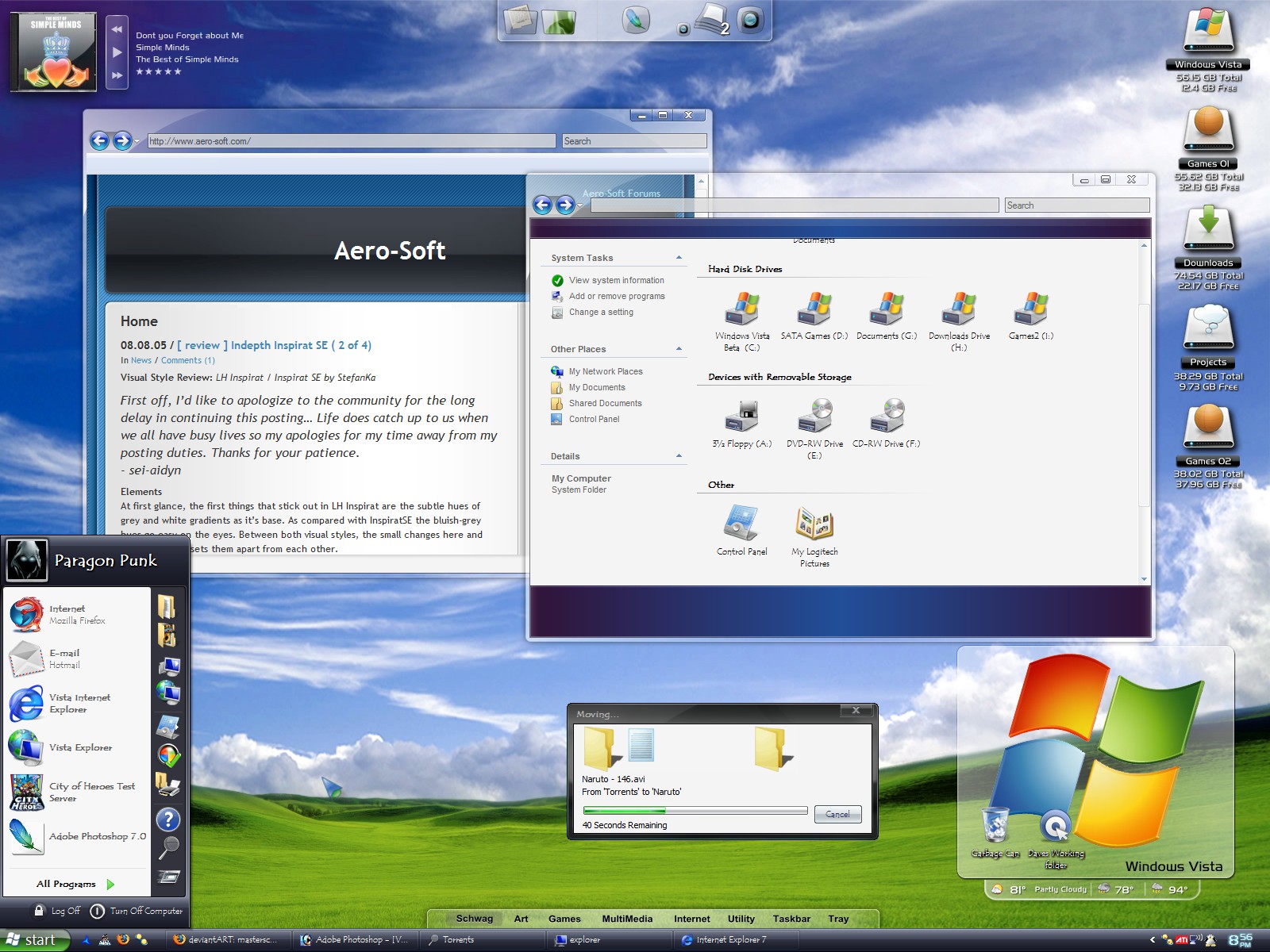This screenshot has width=1270, height=952.
Task: Click the stacked pages icon in the top dock
Action: (x=711, y=20)
